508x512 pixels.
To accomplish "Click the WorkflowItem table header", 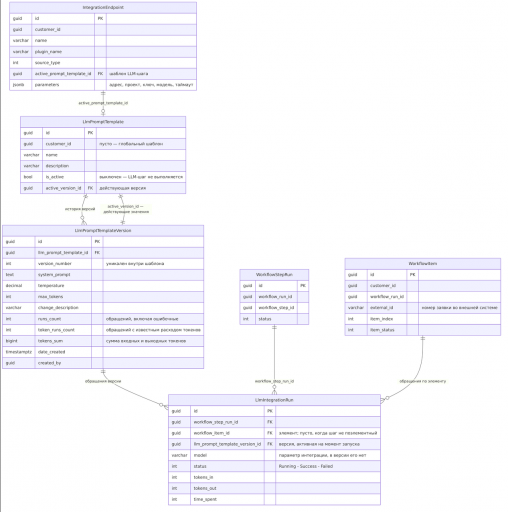I will [423, 264].
